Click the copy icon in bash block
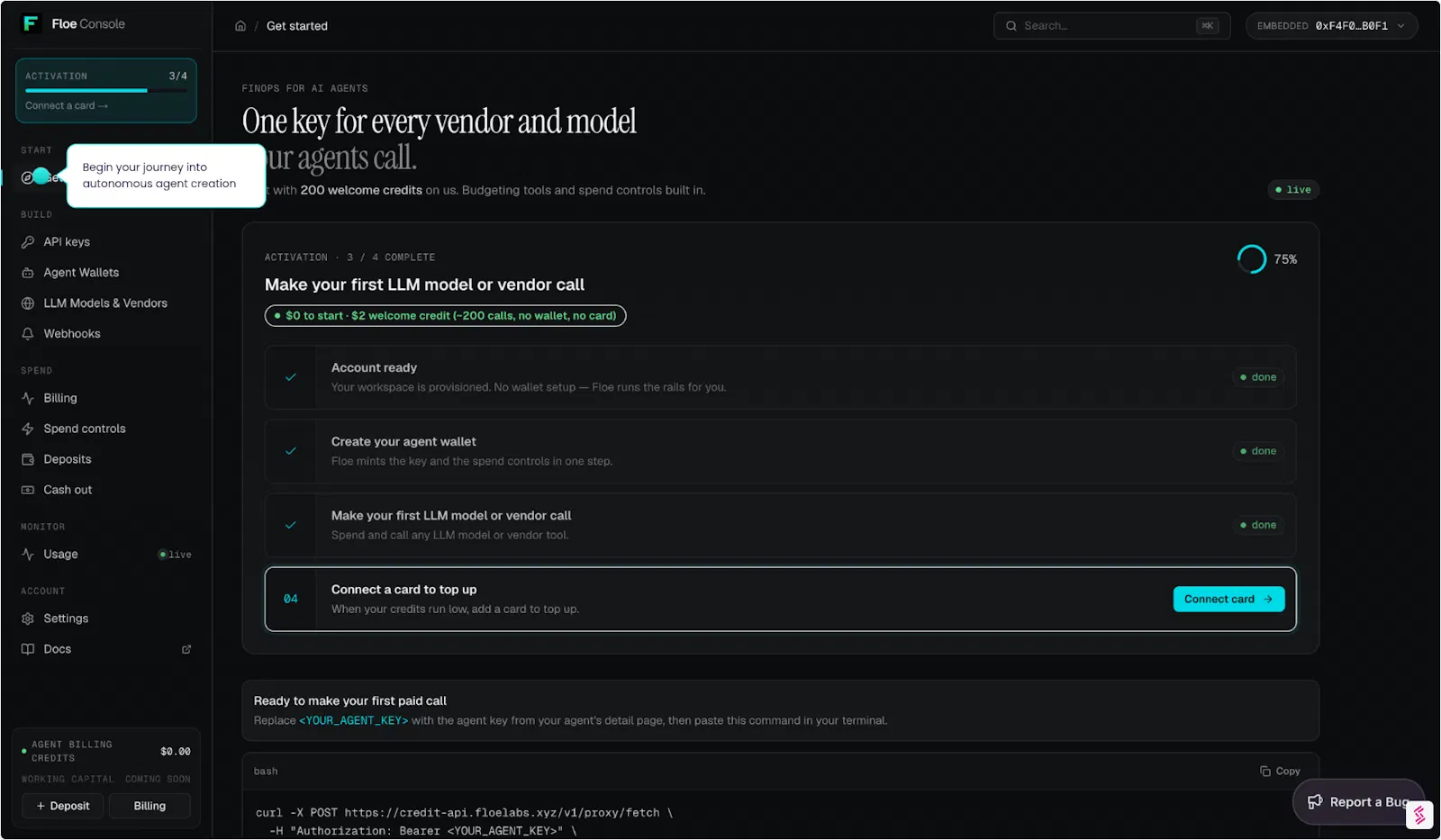This screenshot has width=1441, height=840. click(1265, 772)
